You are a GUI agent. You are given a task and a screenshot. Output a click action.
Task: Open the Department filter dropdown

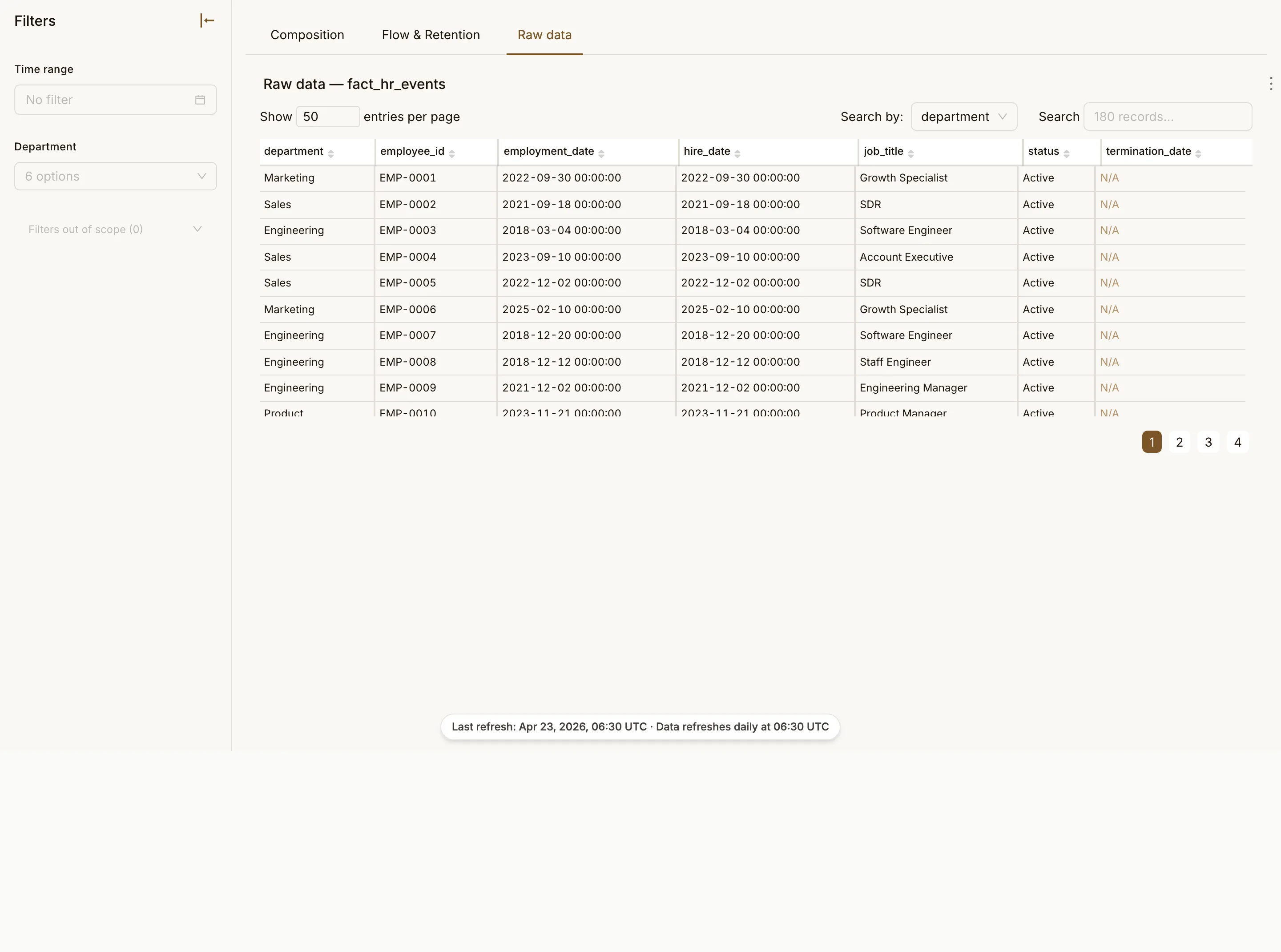[x=115, y=176]
